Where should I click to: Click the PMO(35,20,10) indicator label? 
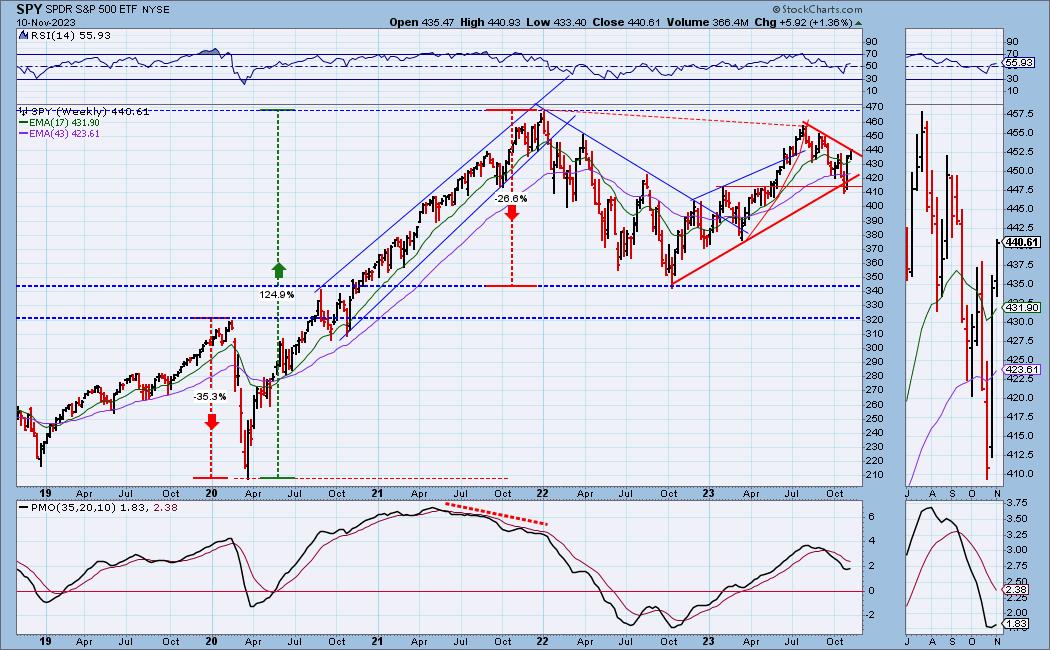(x=98, y=507)
